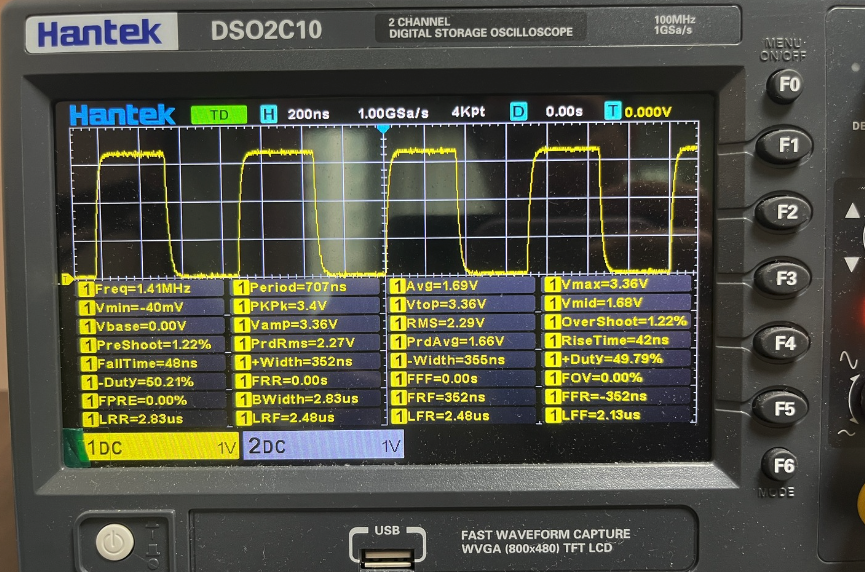This screenshot has height=572, width=865.
Task: Click the -Duty=50.21% measurement
Action: pos(153,382)
